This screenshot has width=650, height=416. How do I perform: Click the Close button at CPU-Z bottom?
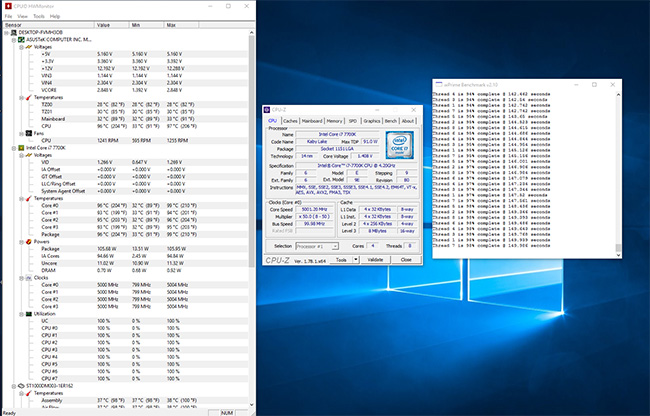tap(406, 260)
